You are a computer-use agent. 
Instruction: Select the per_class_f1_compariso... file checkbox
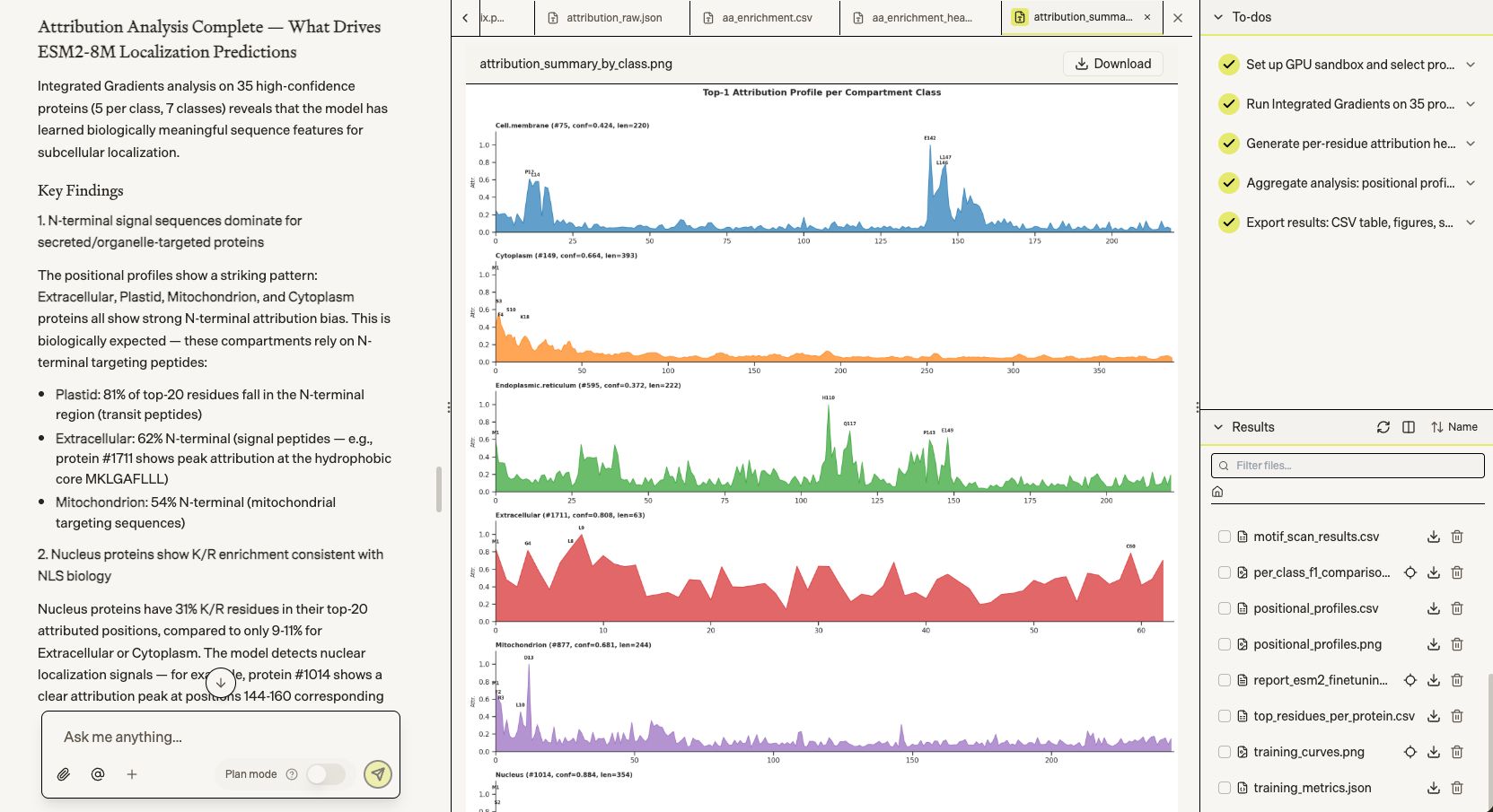tap(1225, 572)
